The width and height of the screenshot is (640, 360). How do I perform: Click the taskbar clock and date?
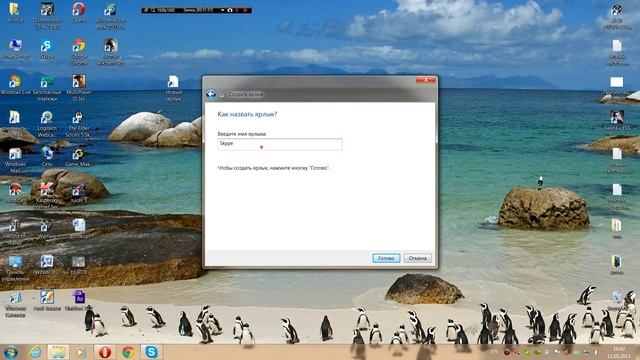(x=618, y=352)
